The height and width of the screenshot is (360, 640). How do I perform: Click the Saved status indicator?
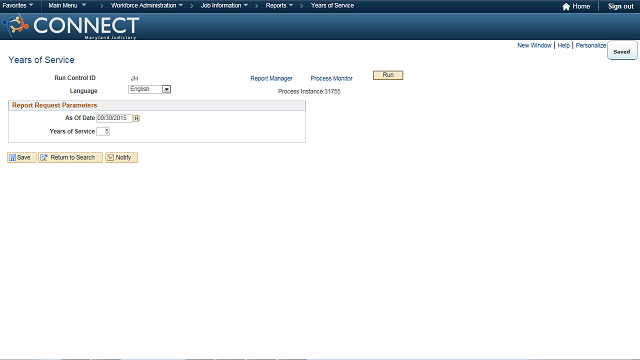622,51
